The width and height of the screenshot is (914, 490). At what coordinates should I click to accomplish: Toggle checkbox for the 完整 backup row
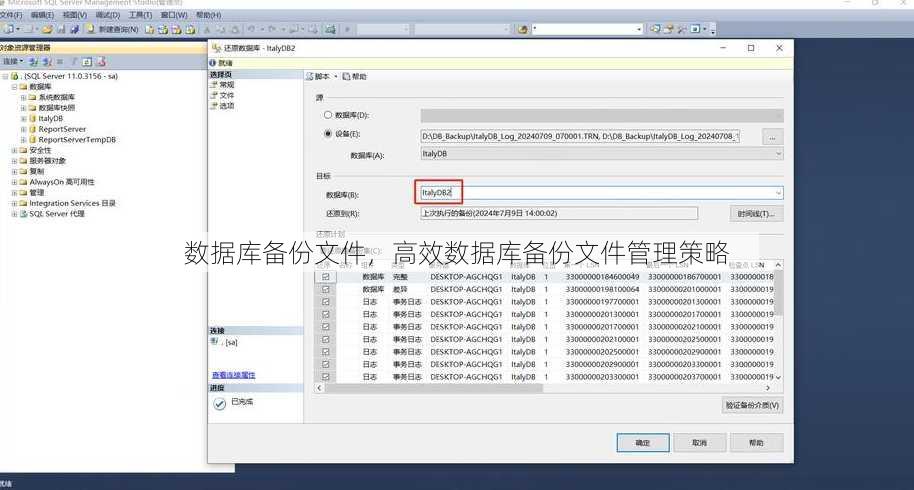pos(325,277)
